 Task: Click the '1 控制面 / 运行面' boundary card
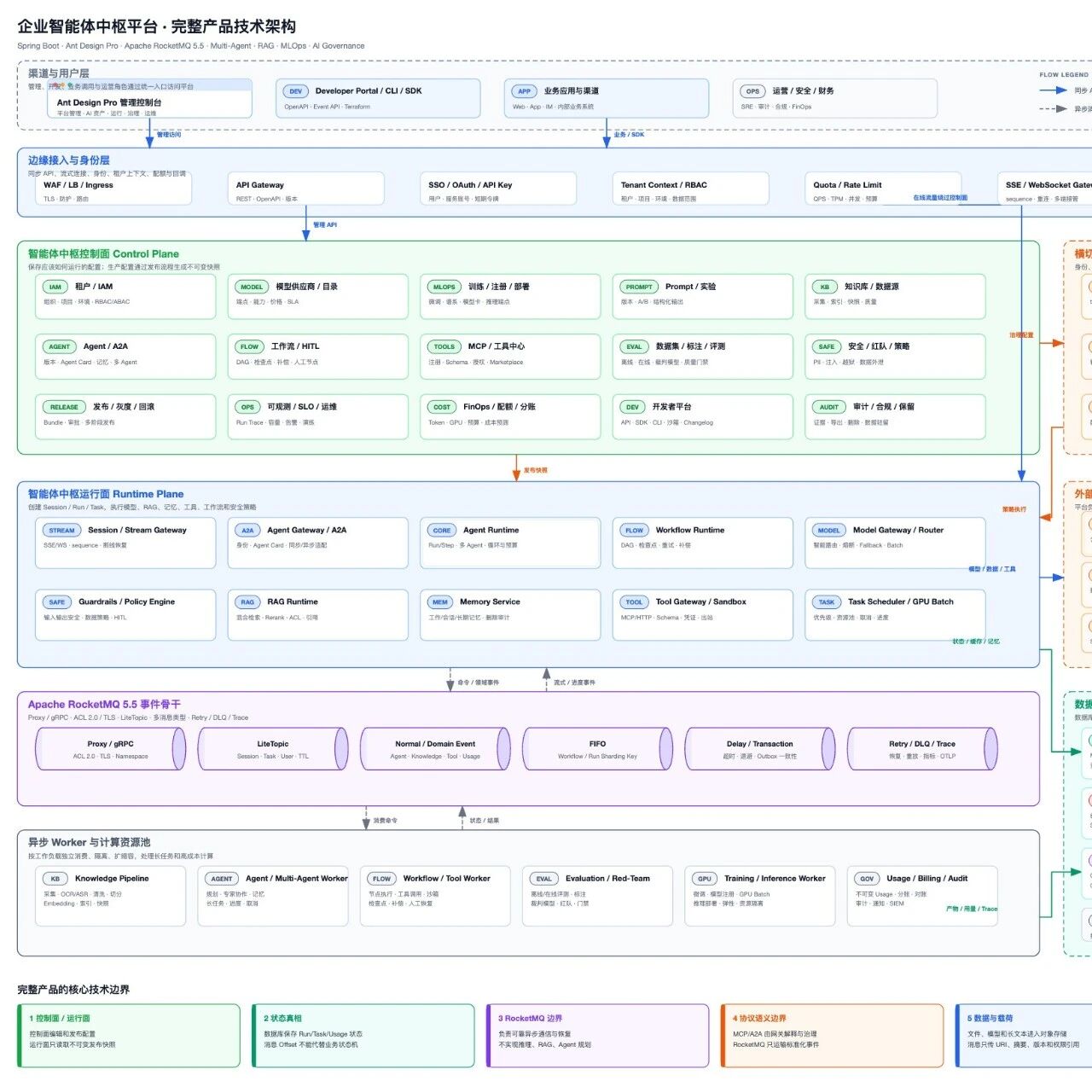coord(129,1036)
